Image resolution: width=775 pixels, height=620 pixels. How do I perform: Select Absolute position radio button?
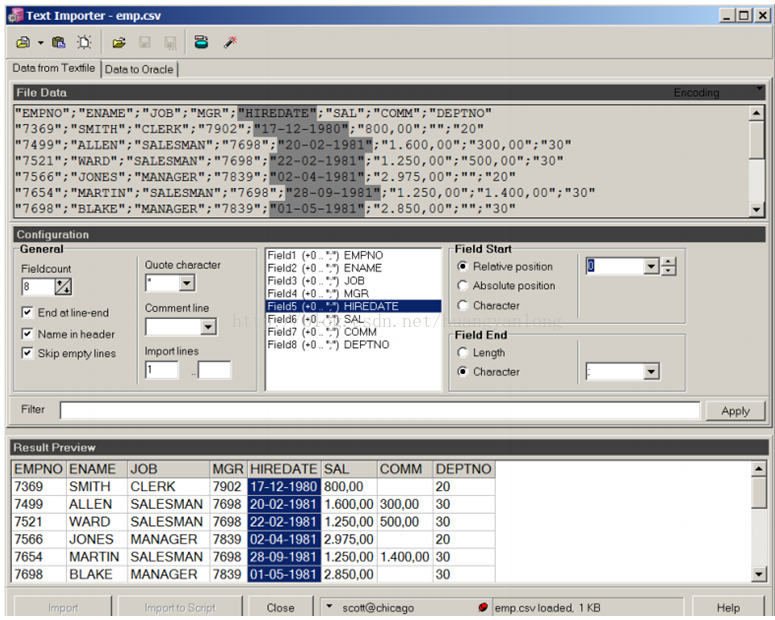(463, 285)
